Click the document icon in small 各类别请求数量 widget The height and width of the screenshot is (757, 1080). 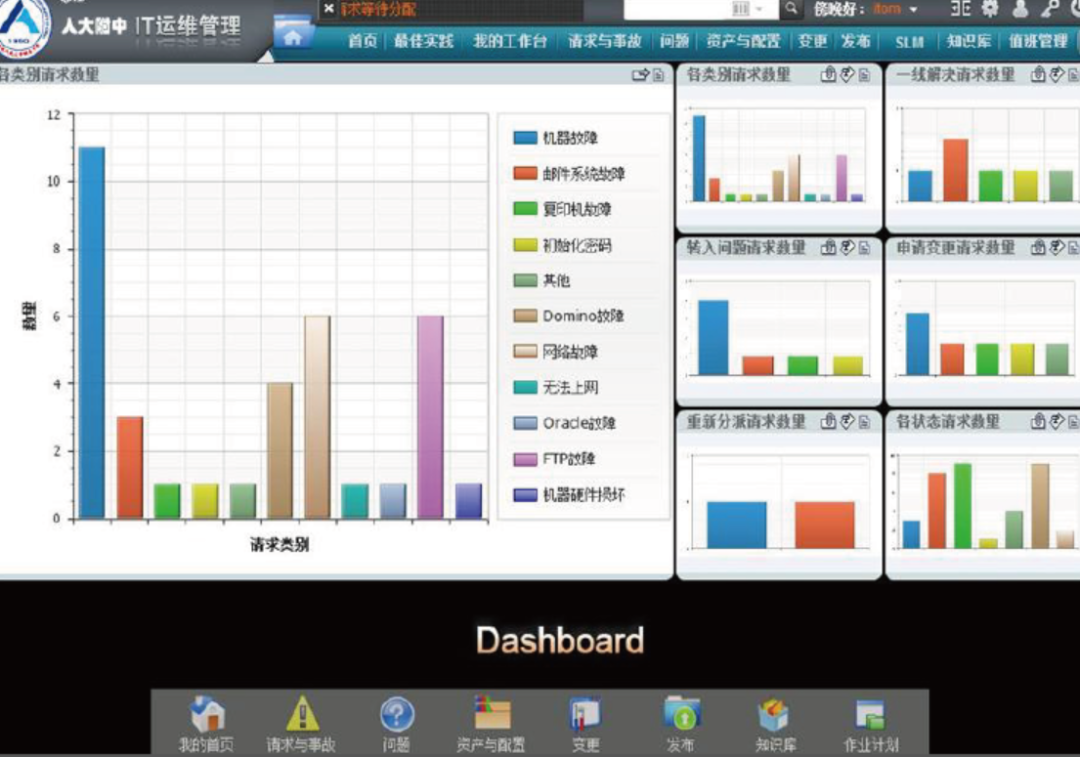point(864,74)
